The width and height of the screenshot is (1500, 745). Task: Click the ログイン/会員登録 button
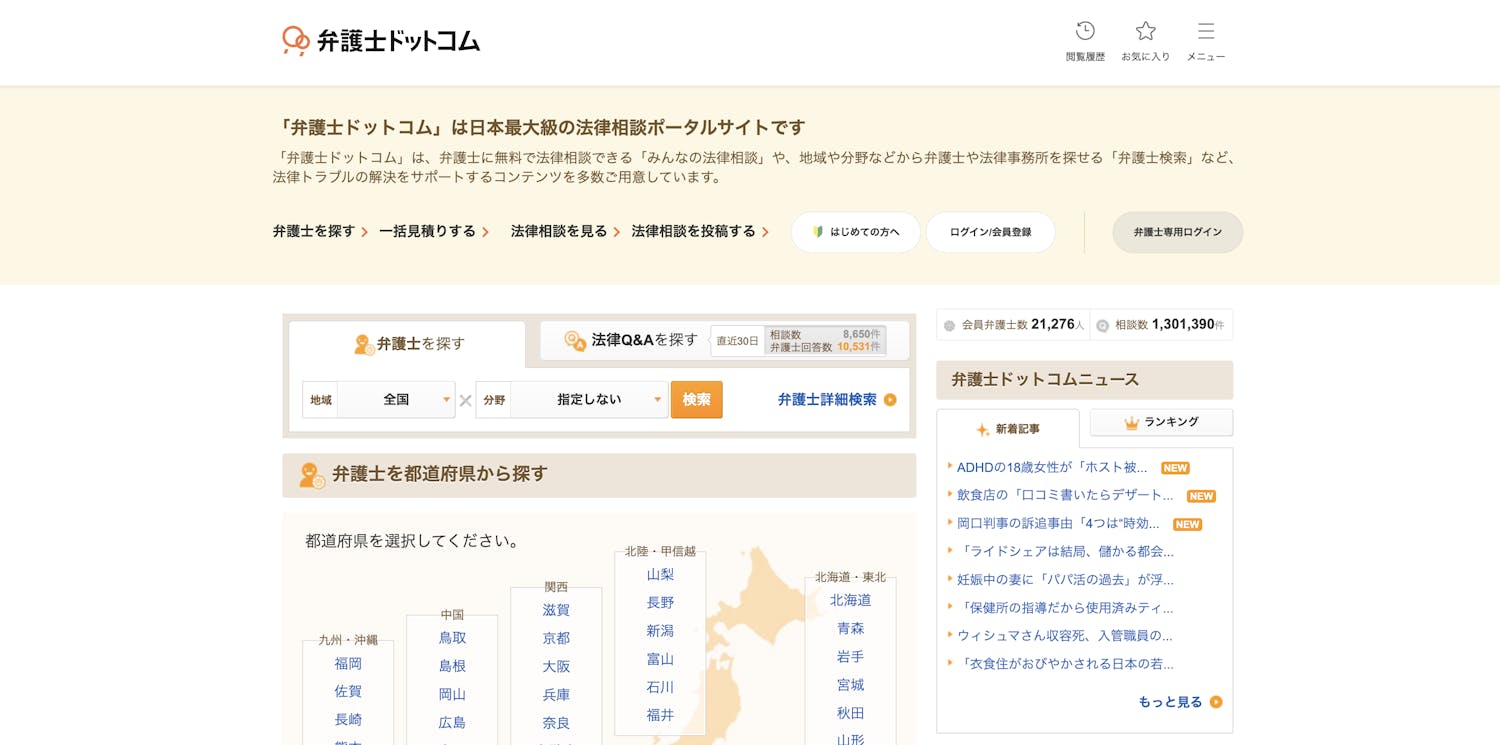coord(990,232)
